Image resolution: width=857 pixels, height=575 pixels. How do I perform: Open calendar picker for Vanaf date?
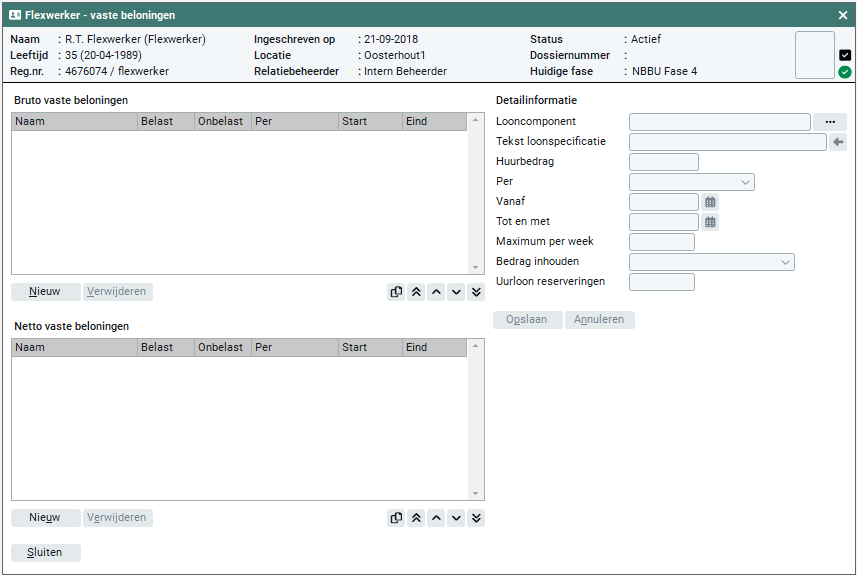(x=710, y=202)
